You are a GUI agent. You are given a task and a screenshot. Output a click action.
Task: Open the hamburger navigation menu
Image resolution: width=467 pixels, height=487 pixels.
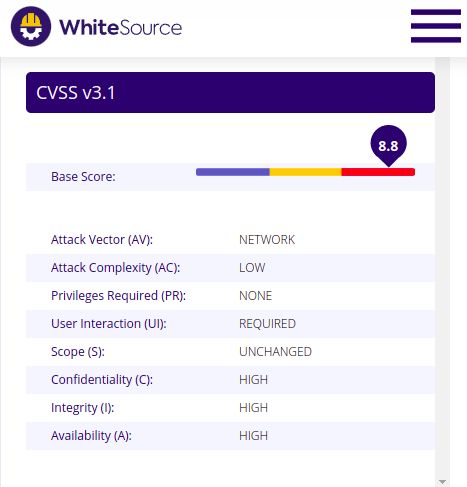tap(436, 26)
